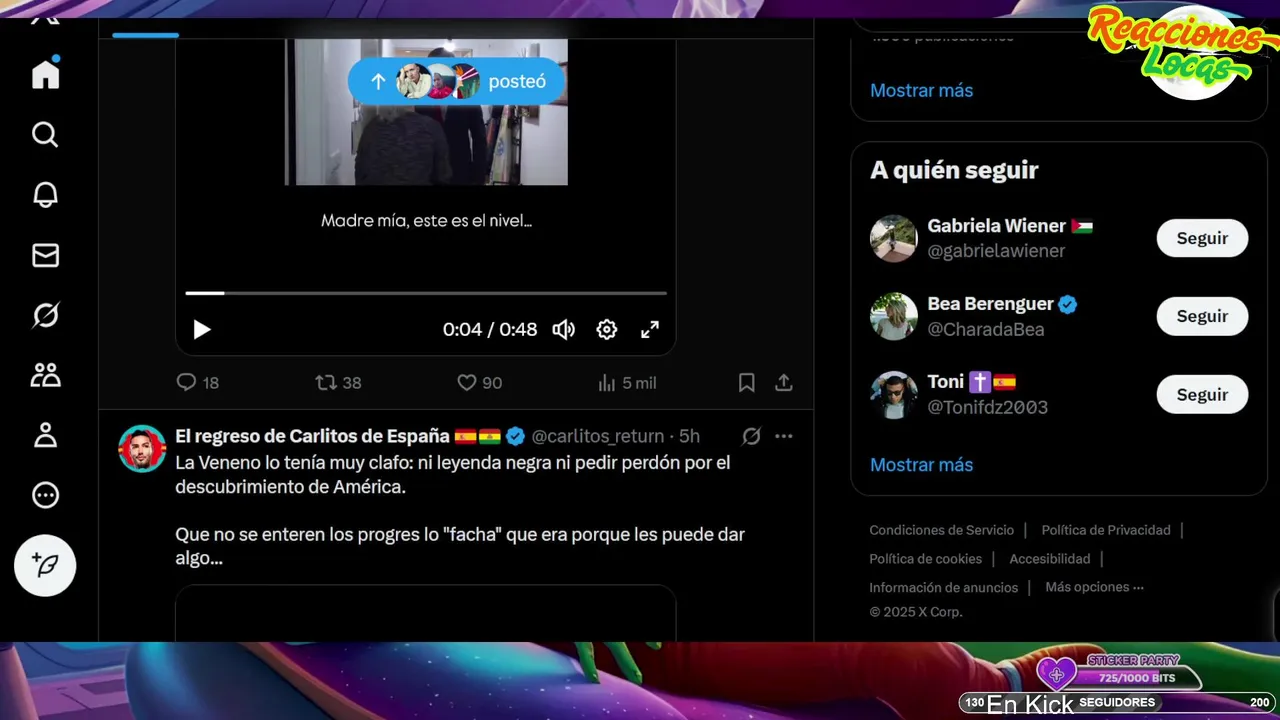The width and height of the screenshot is (1280, 720).
Task: Click the 0:04 / 0:48 video time
Action: coord(490,329)
